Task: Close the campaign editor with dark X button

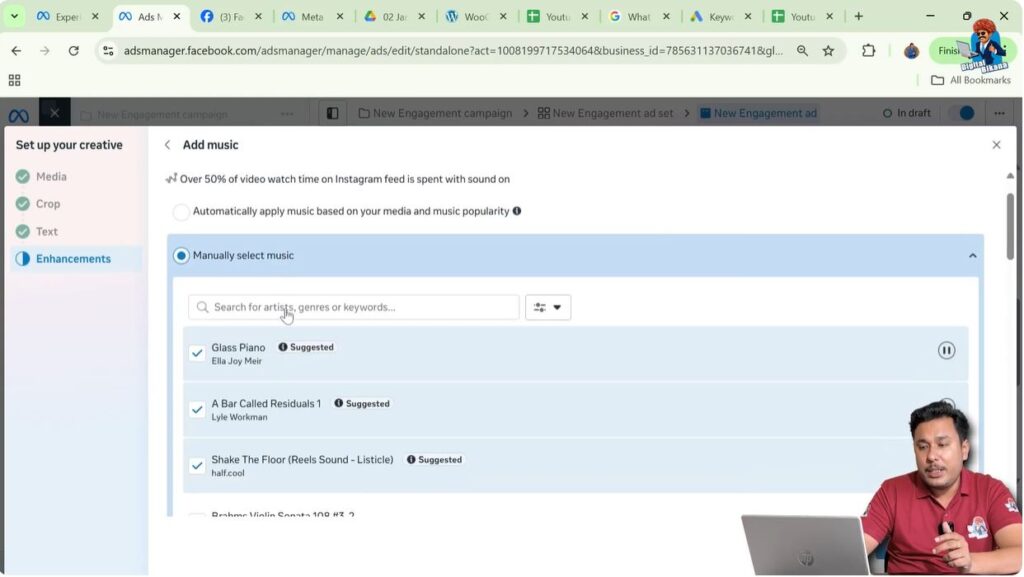Action: pyautogui.click(x=55, y=113)
